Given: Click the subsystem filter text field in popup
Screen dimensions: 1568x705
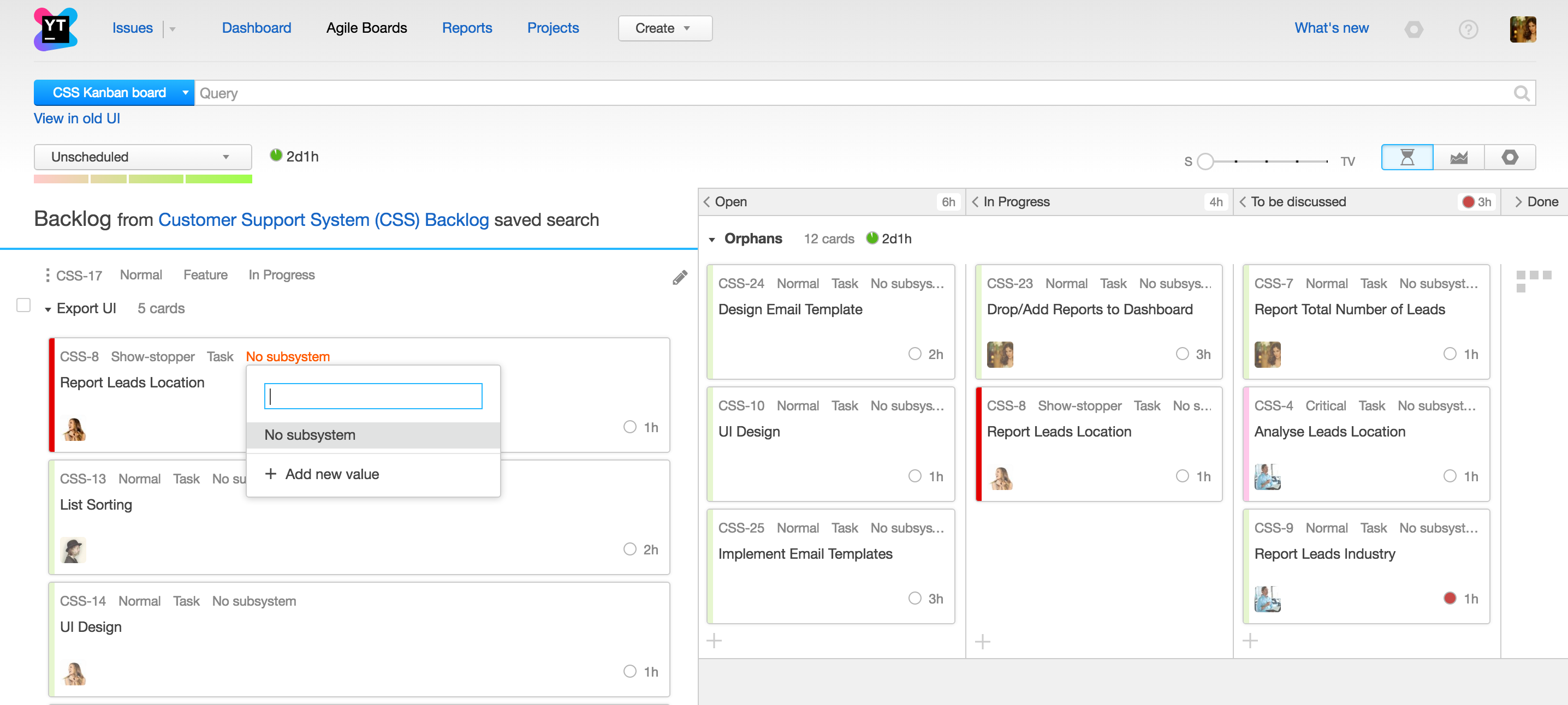Looking at the screenshot, I should [x=373, y=397].
